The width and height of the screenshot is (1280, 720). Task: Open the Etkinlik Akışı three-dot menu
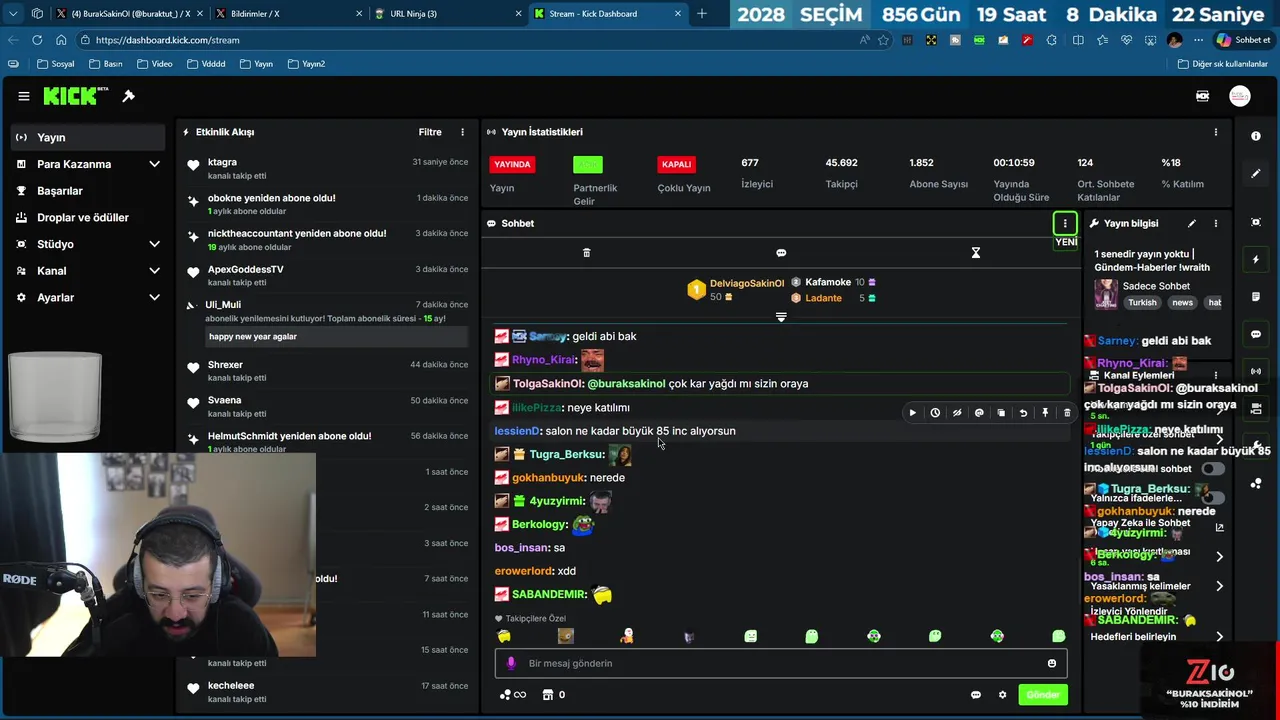[x=462, y=132]
